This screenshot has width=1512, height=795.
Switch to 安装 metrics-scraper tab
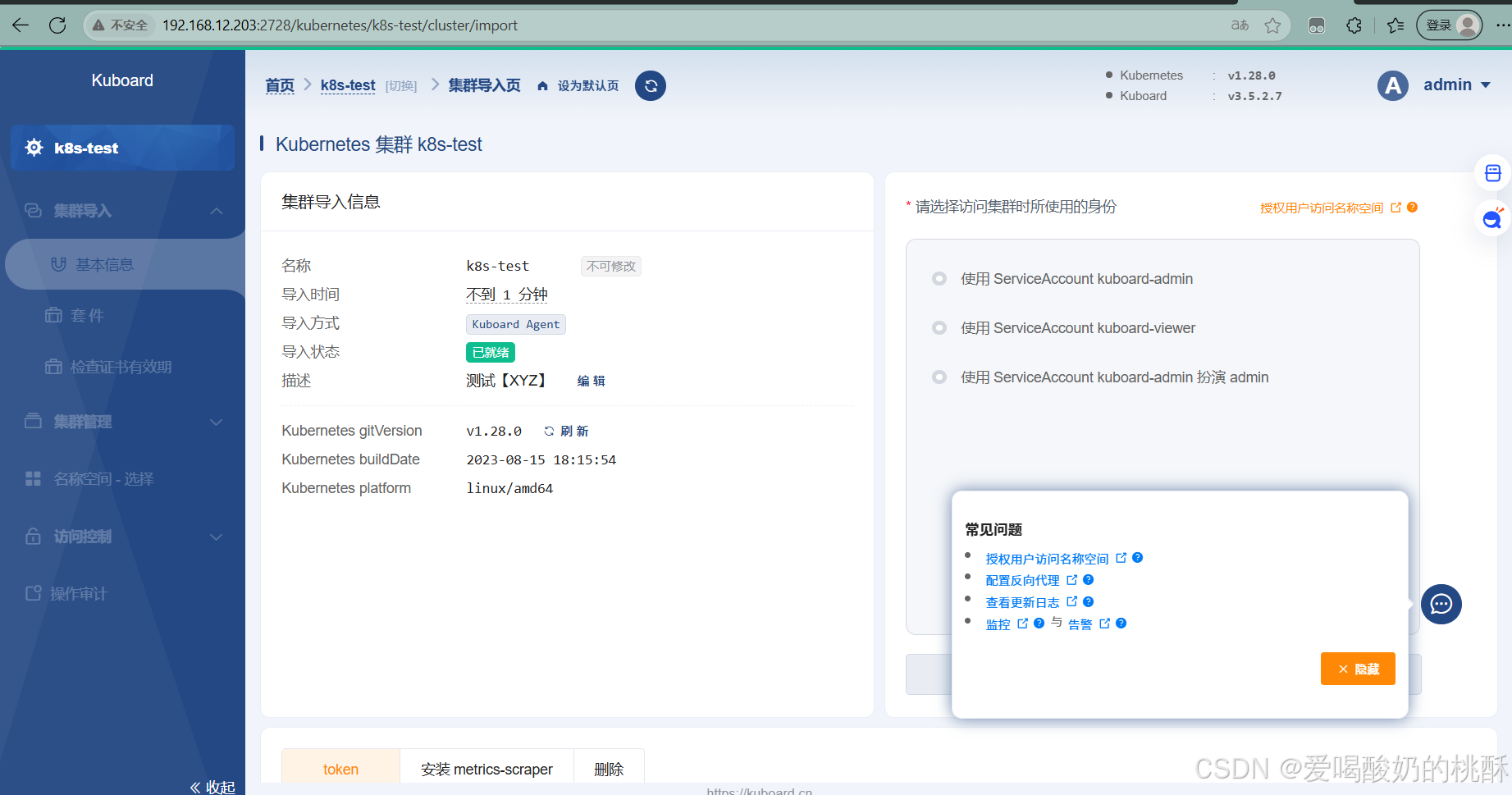coord(486,770)
